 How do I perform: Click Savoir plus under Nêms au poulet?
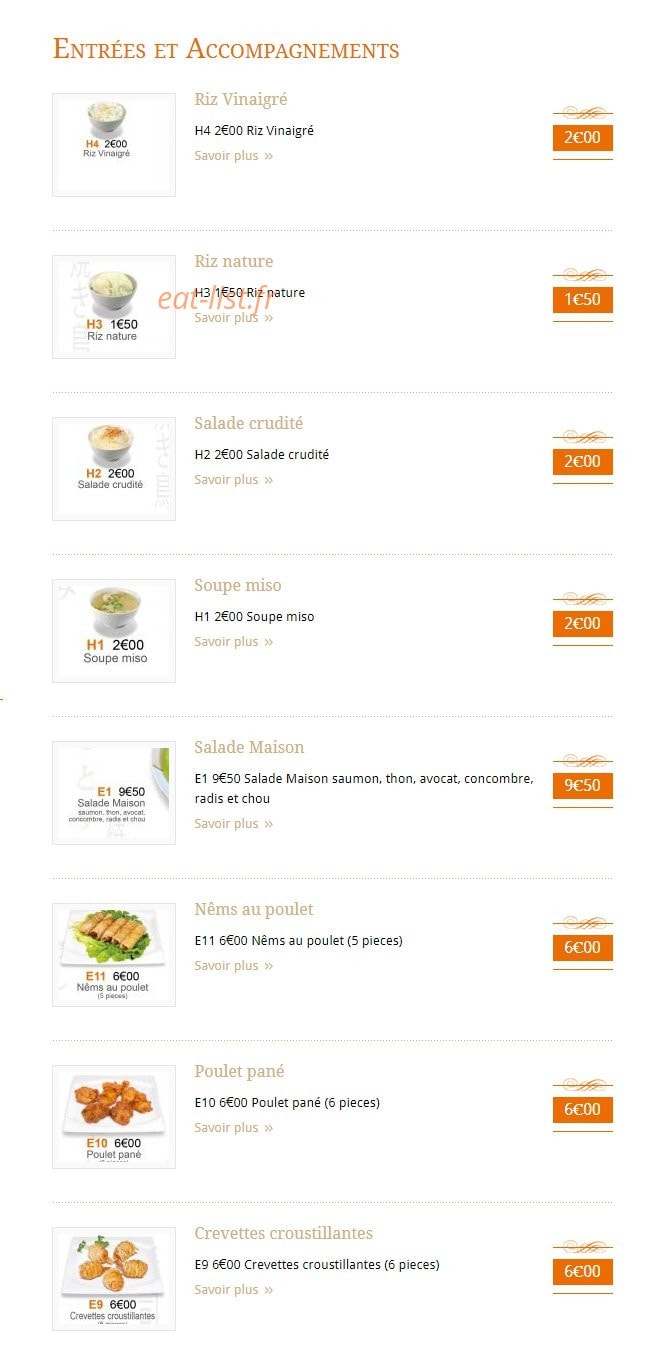[234, 966]
